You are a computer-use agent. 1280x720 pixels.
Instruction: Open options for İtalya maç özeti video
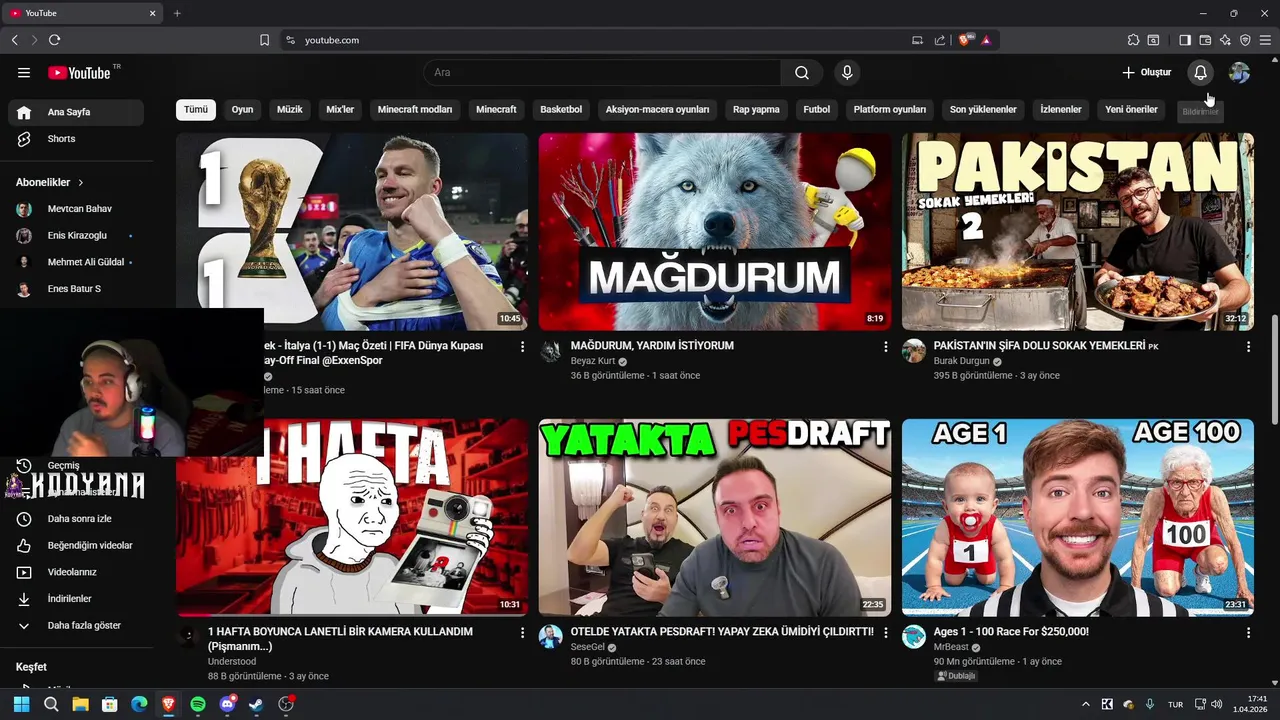[522, 347]
